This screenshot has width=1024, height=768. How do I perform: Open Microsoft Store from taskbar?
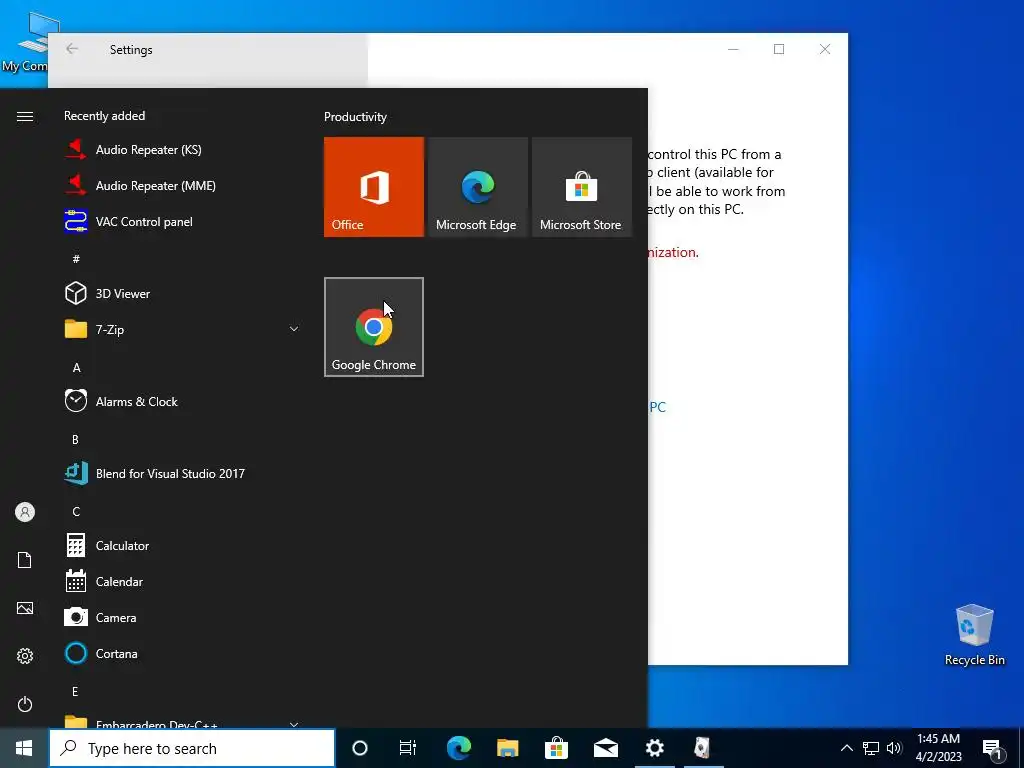pos(556,748)
